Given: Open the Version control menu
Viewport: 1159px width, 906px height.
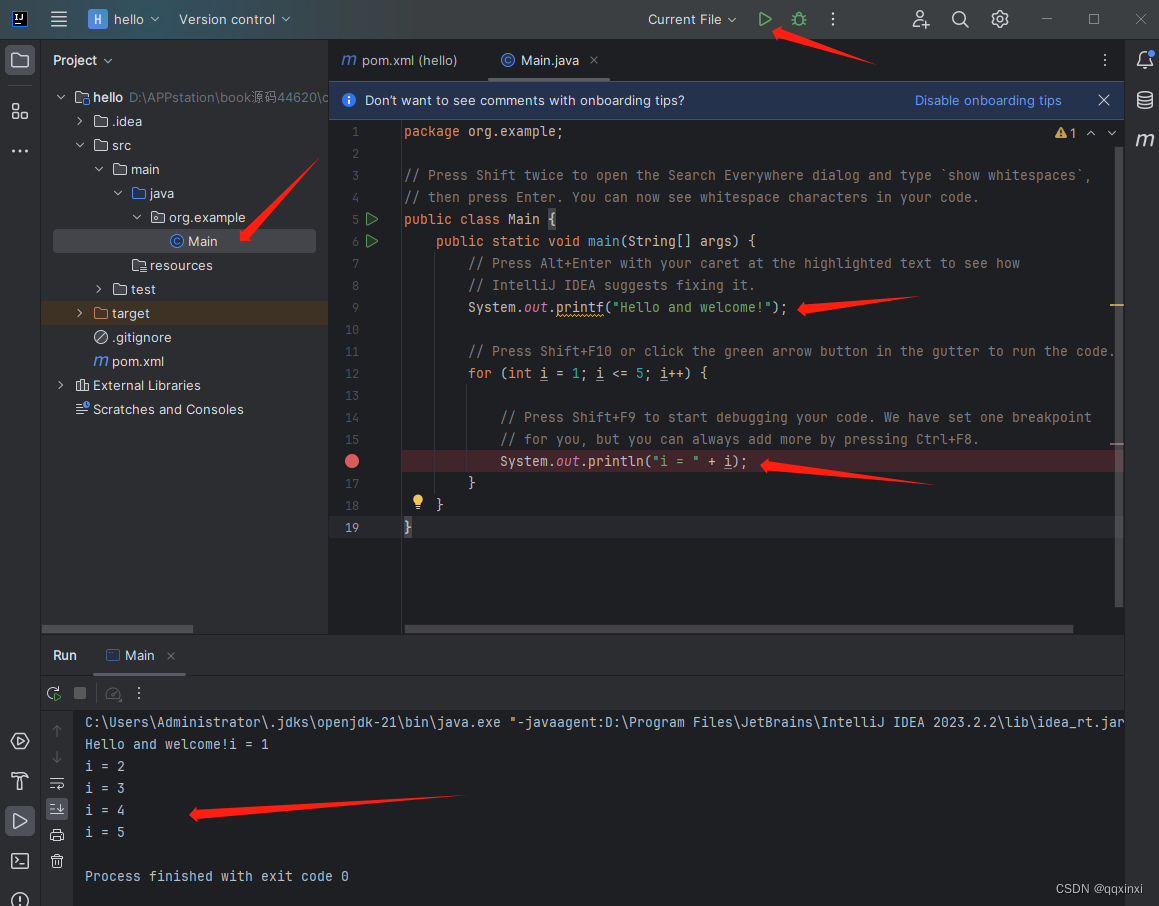Looking at the screenshot, I should tap(235, 19).
